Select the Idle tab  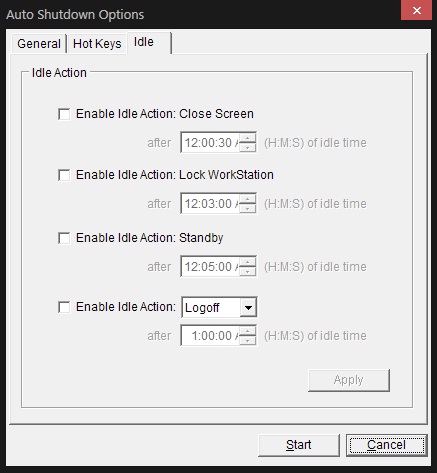click(x=149, y=42)
